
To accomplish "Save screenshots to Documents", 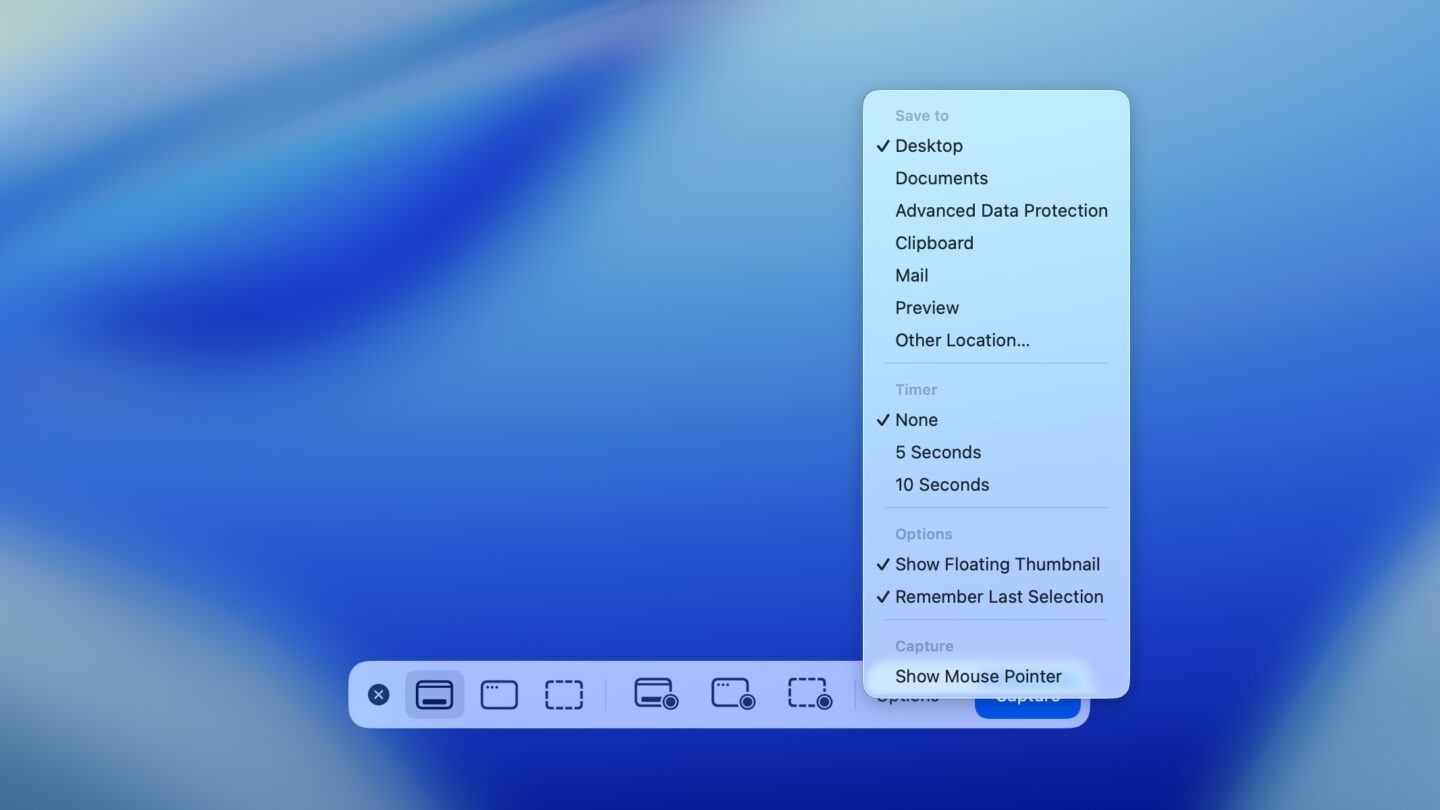I will click(x=941, y=178).
